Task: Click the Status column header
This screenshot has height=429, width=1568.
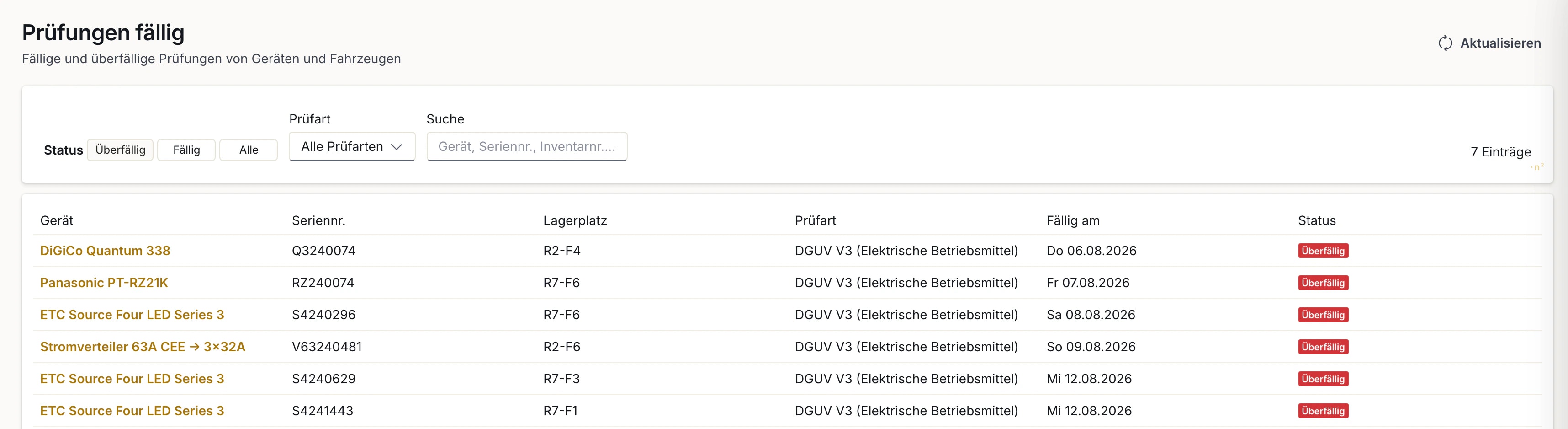Action: click(1317, 220)
